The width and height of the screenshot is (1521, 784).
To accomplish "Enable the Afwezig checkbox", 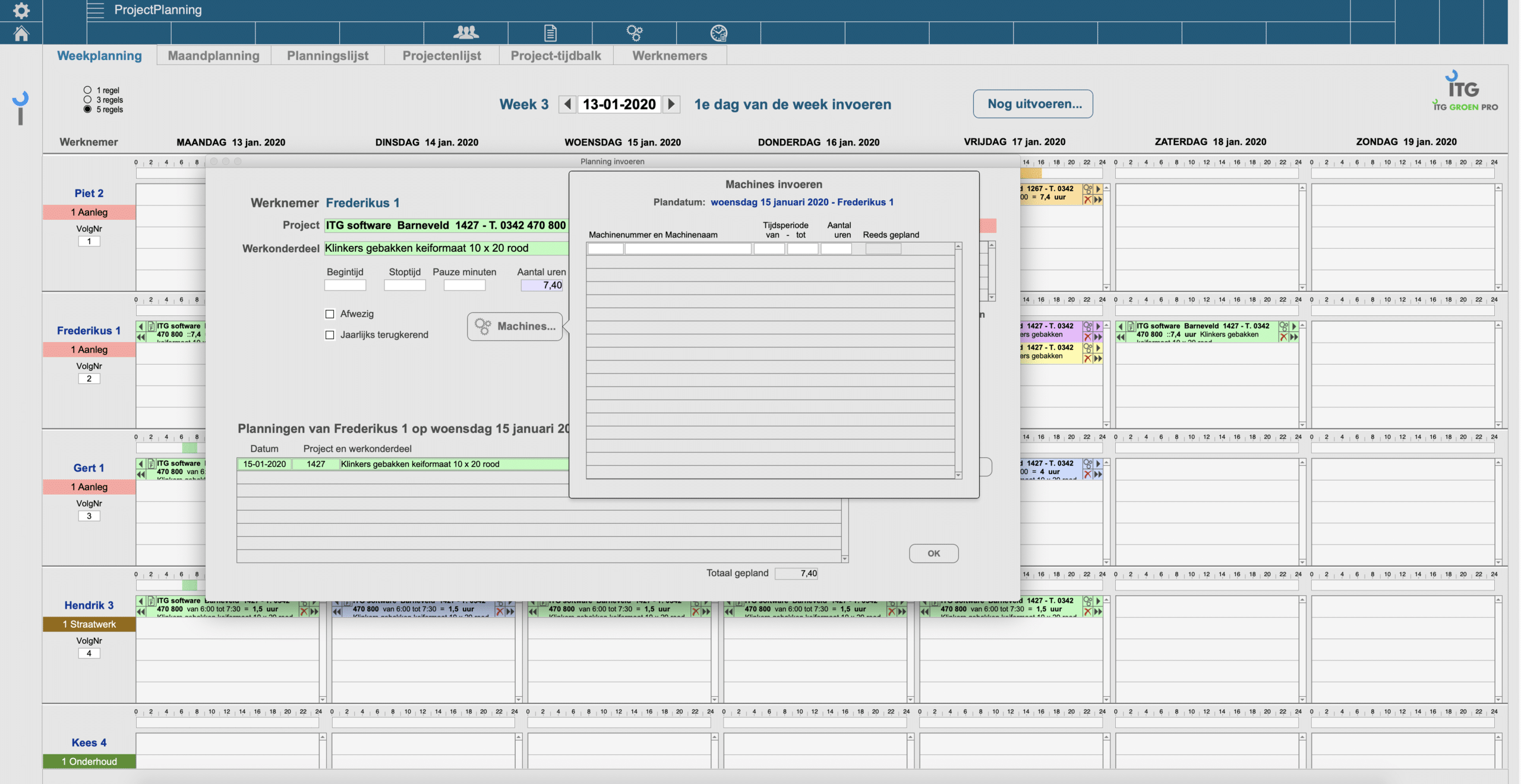I will coord(330,314).
